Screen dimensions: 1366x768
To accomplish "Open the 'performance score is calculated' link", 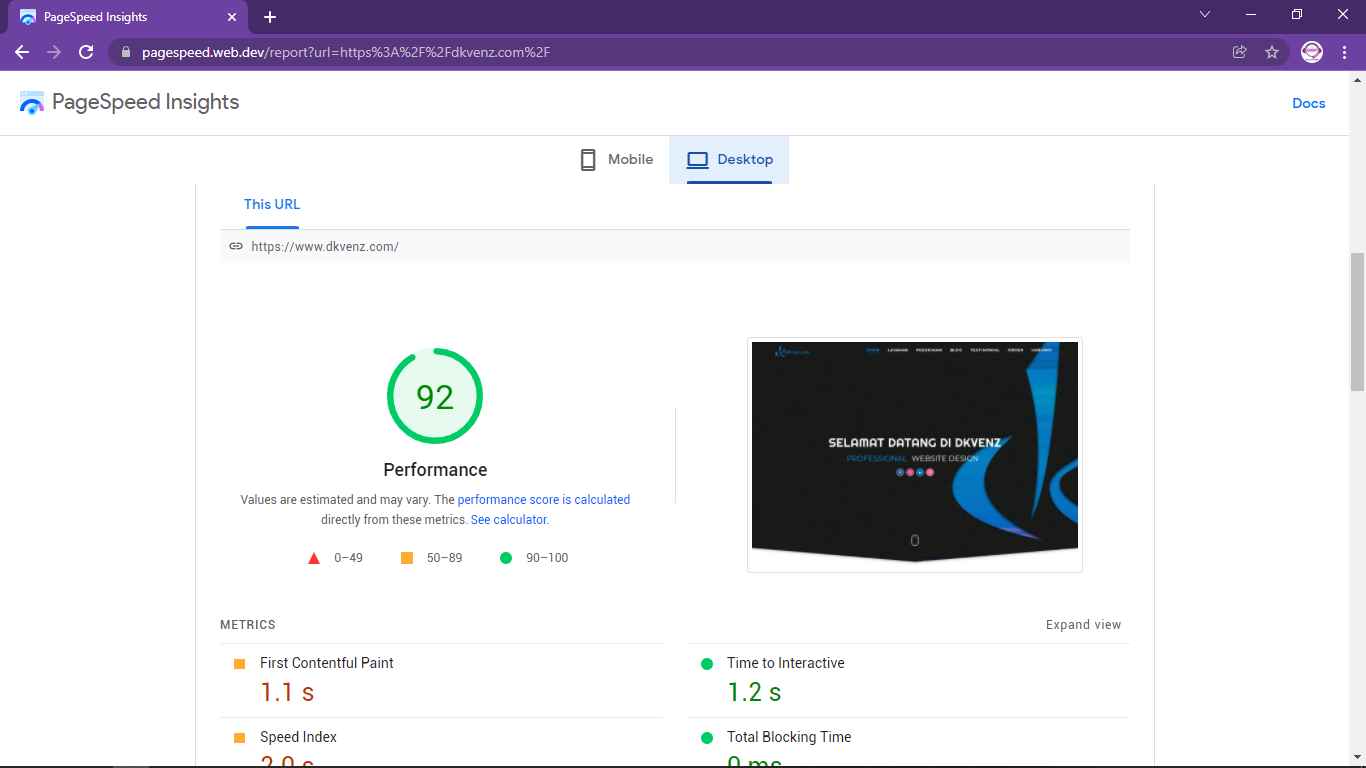I will pyautogui.click(x=544, y=500).
